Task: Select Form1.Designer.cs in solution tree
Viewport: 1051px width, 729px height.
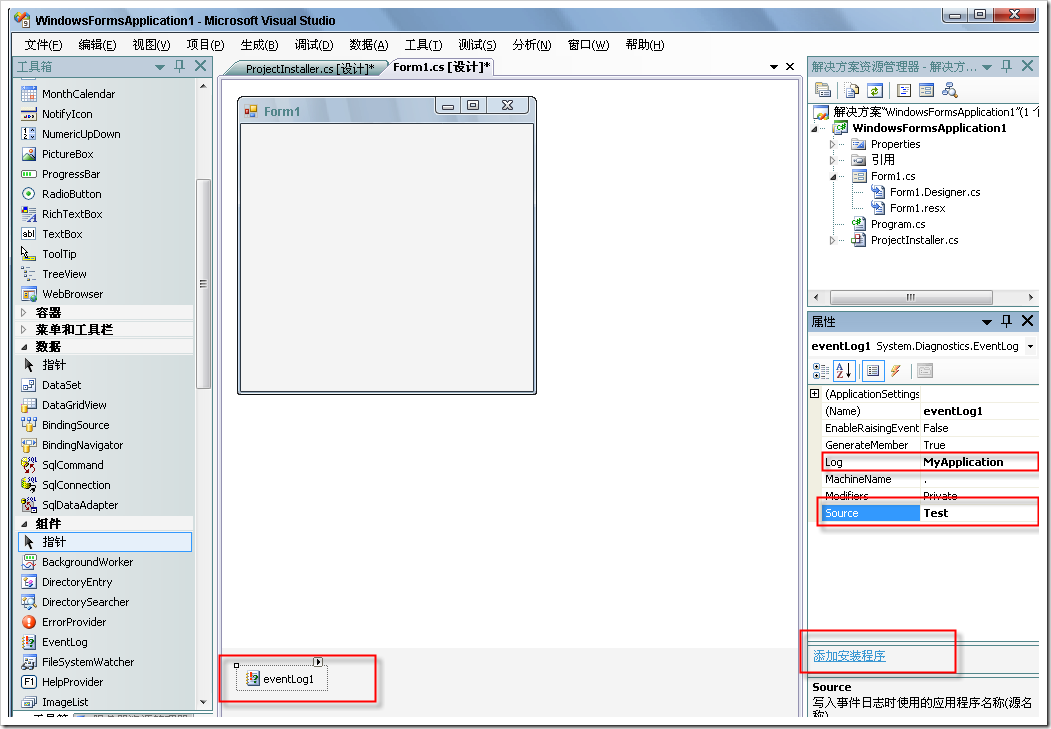Action: click(935, 192)
